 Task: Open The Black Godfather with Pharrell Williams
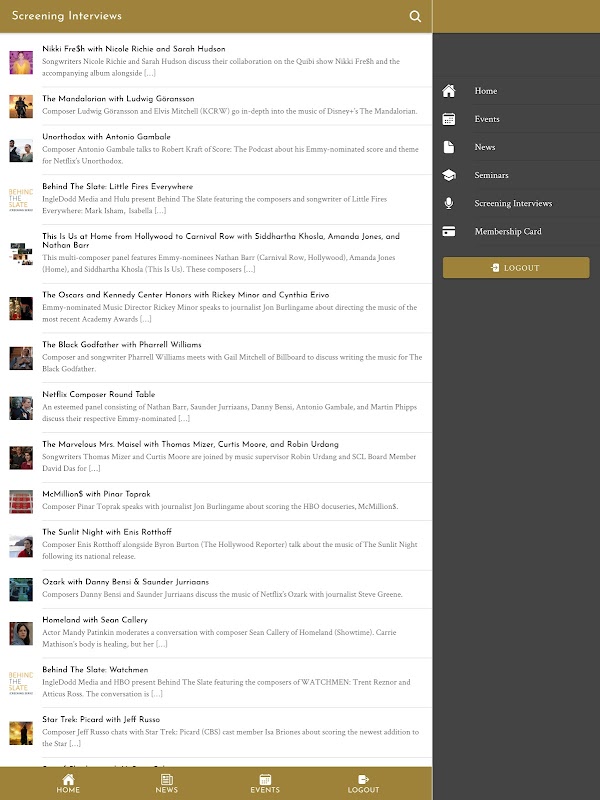click(216, 357)
